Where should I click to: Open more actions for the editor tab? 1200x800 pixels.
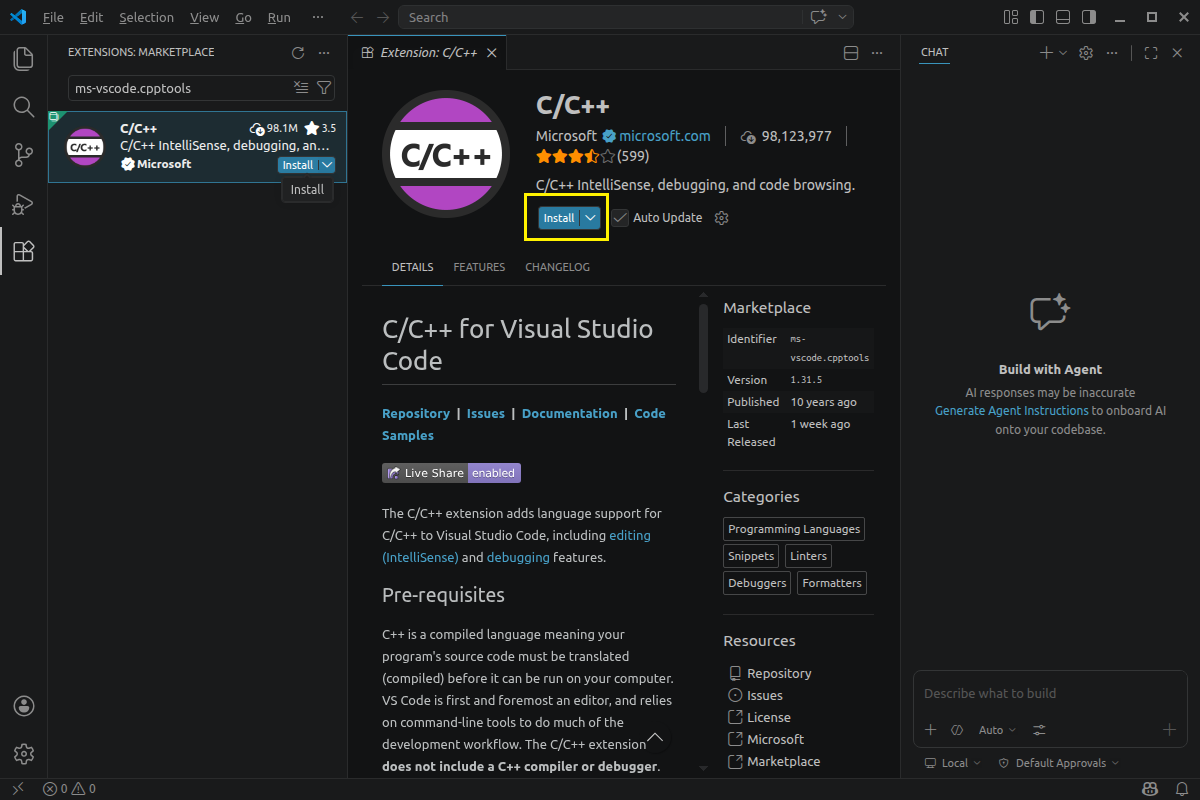tap(877, 53)
